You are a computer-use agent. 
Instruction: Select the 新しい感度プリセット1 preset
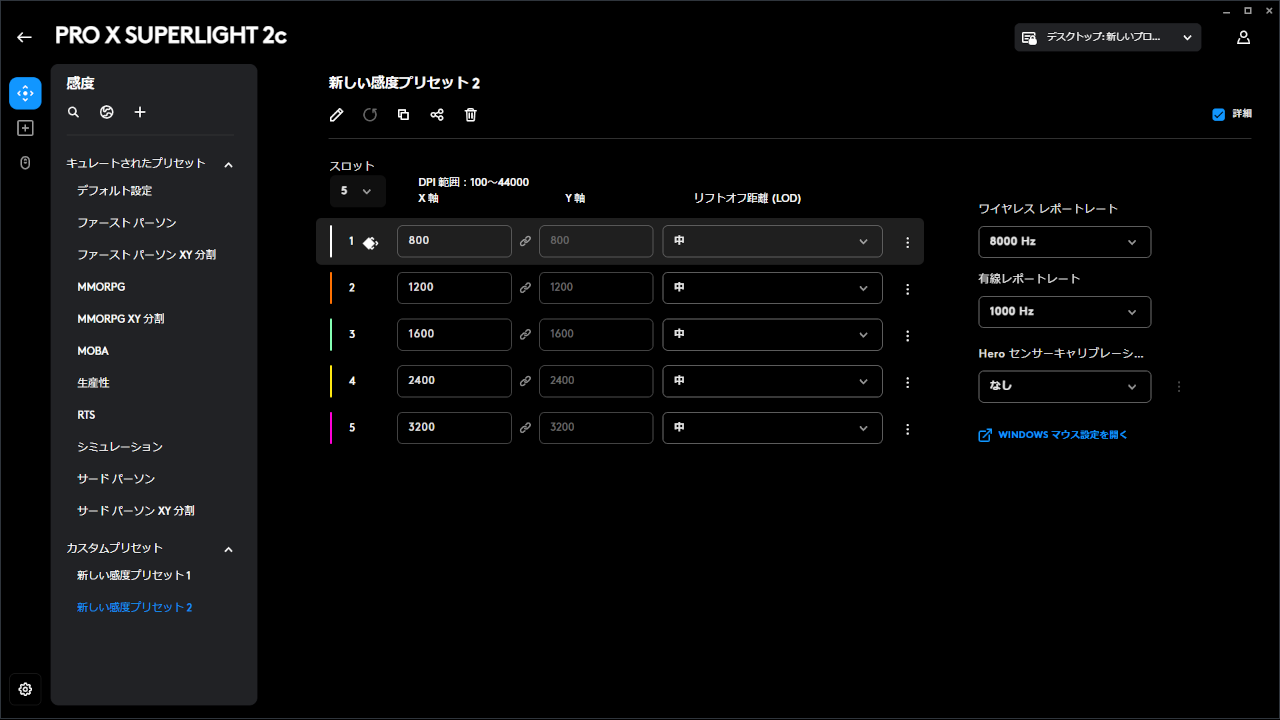[135, 575]
